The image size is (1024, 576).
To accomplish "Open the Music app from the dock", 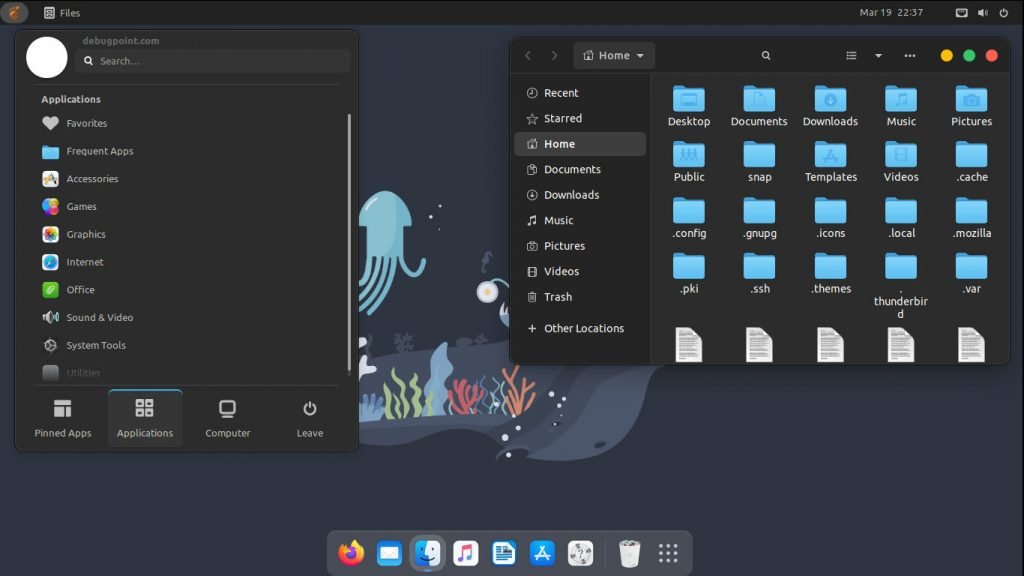I will tap(465, 551).
